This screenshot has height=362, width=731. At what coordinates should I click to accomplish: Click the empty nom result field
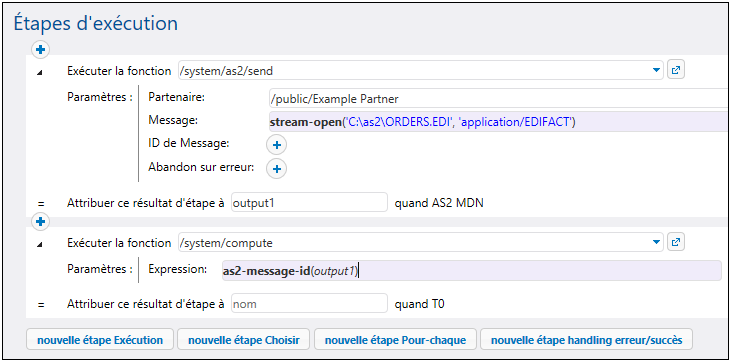(309, 304)
